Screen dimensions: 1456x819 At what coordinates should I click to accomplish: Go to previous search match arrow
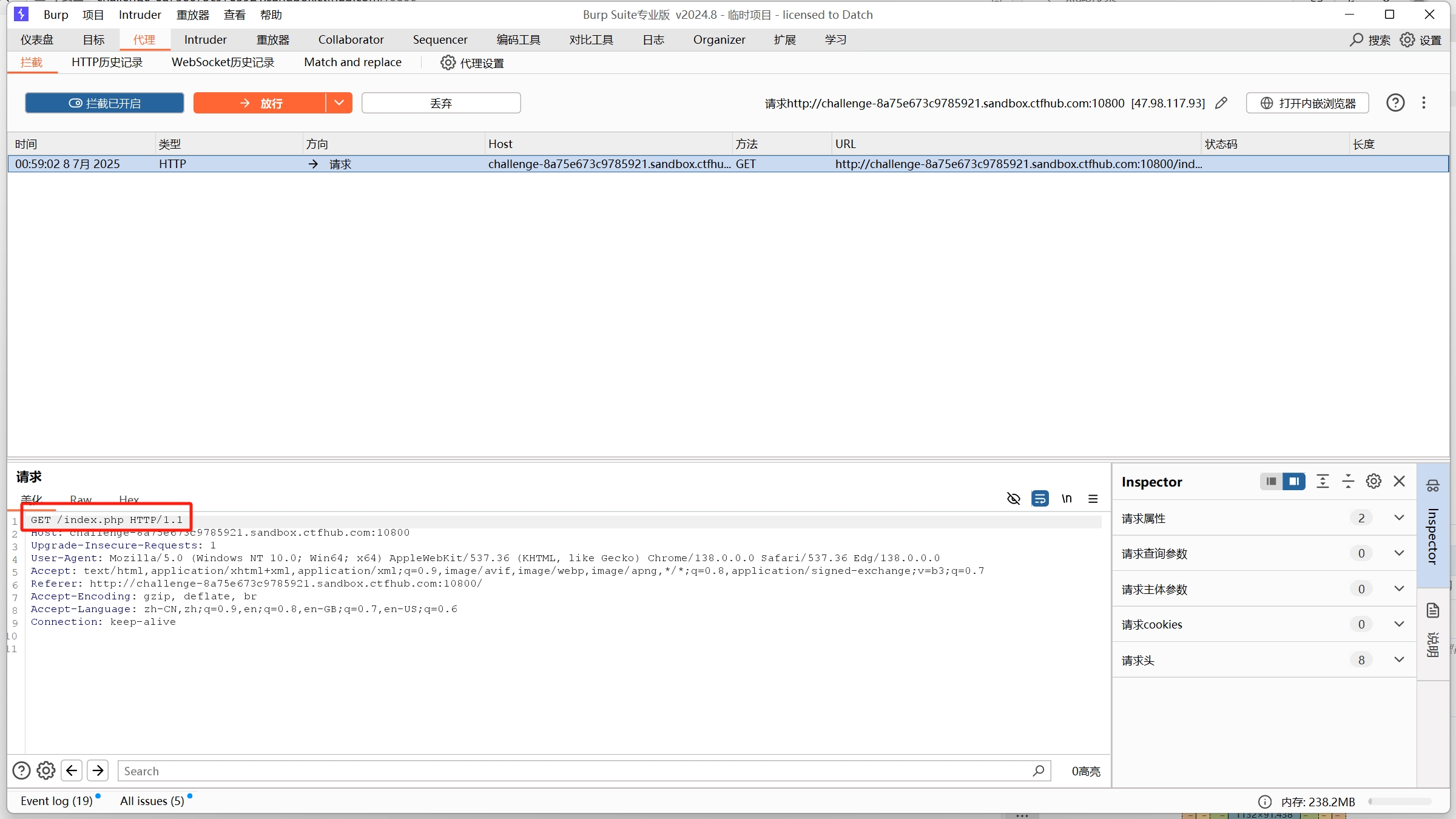[x=72, y=770]
